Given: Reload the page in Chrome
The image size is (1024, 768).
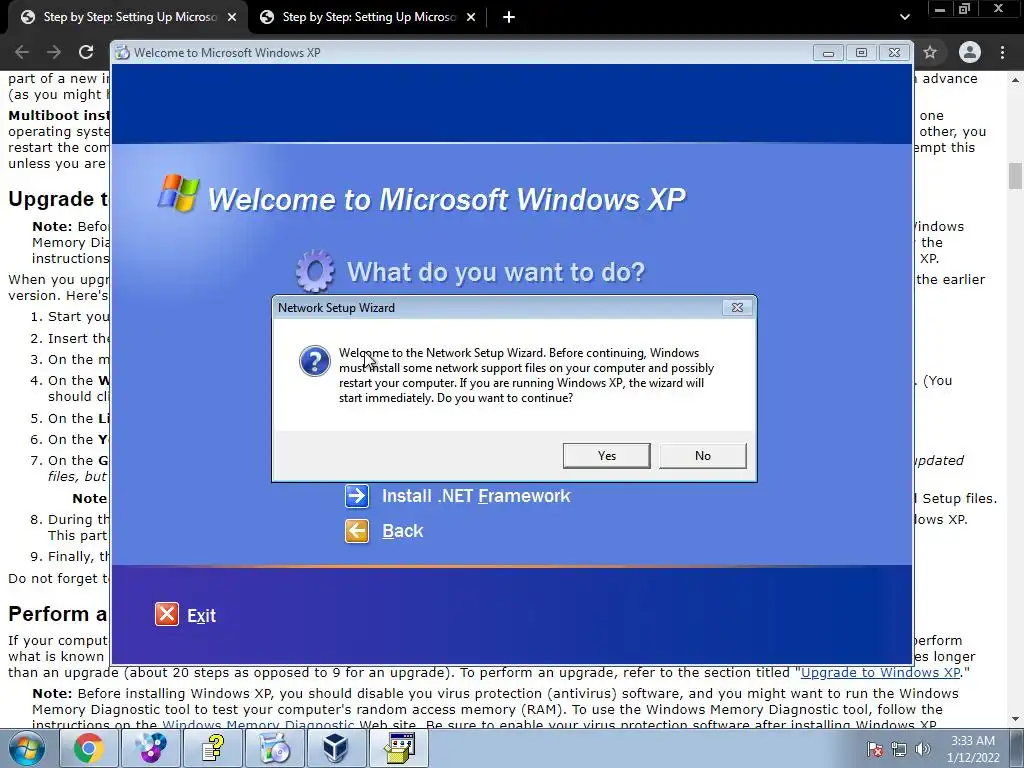Looking at the screenshot, I should point(86,52).
